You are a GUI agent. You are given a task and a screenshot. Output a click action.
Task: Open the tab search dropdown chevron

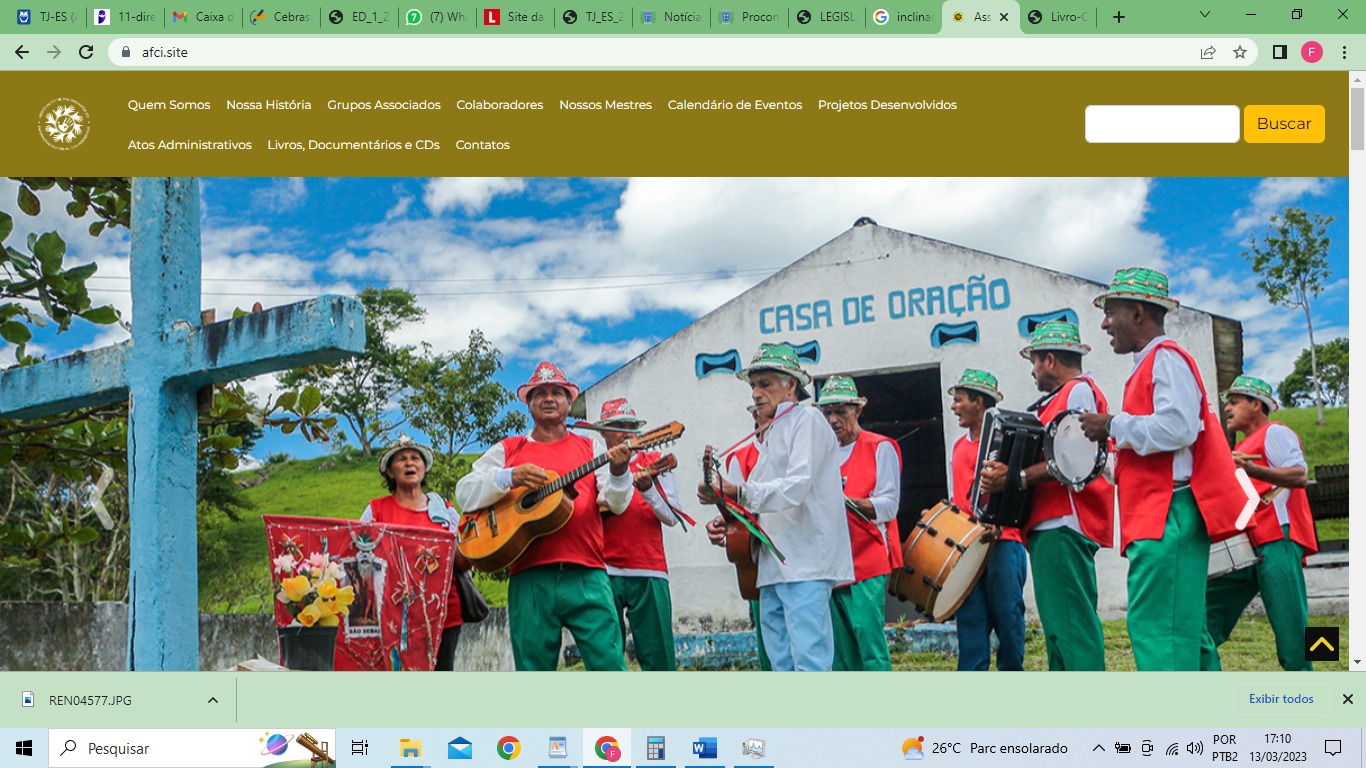1204,16
